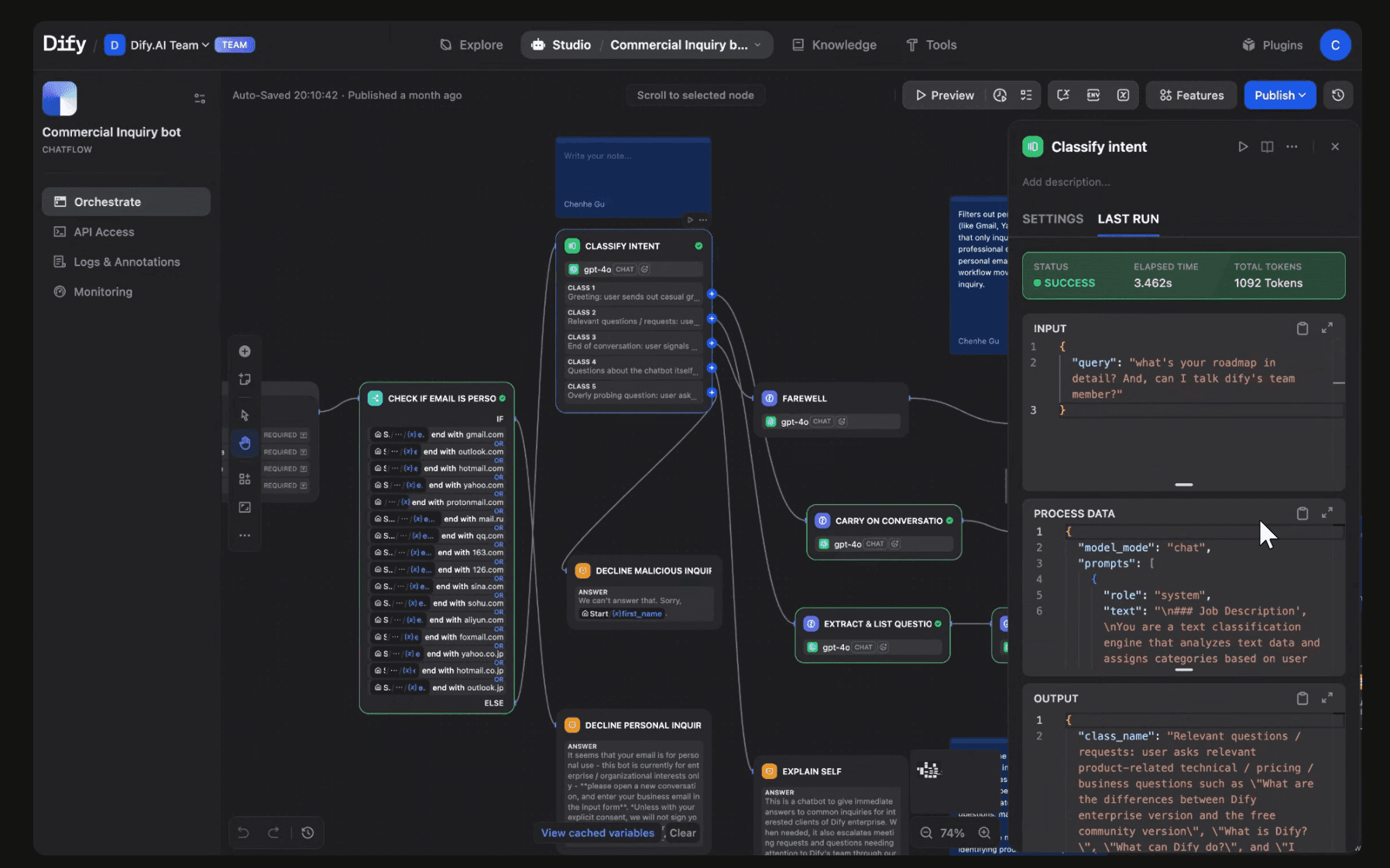Open the checklist icon in toolbar

[1026, 95]
